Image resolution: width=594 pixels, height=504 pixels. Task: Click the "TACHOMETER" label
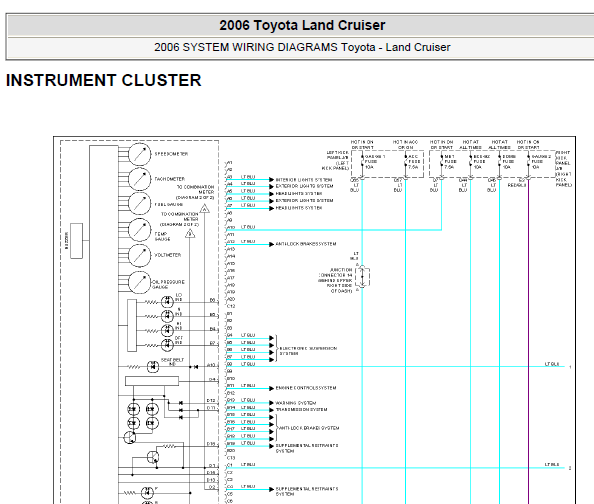pos(170,179)
